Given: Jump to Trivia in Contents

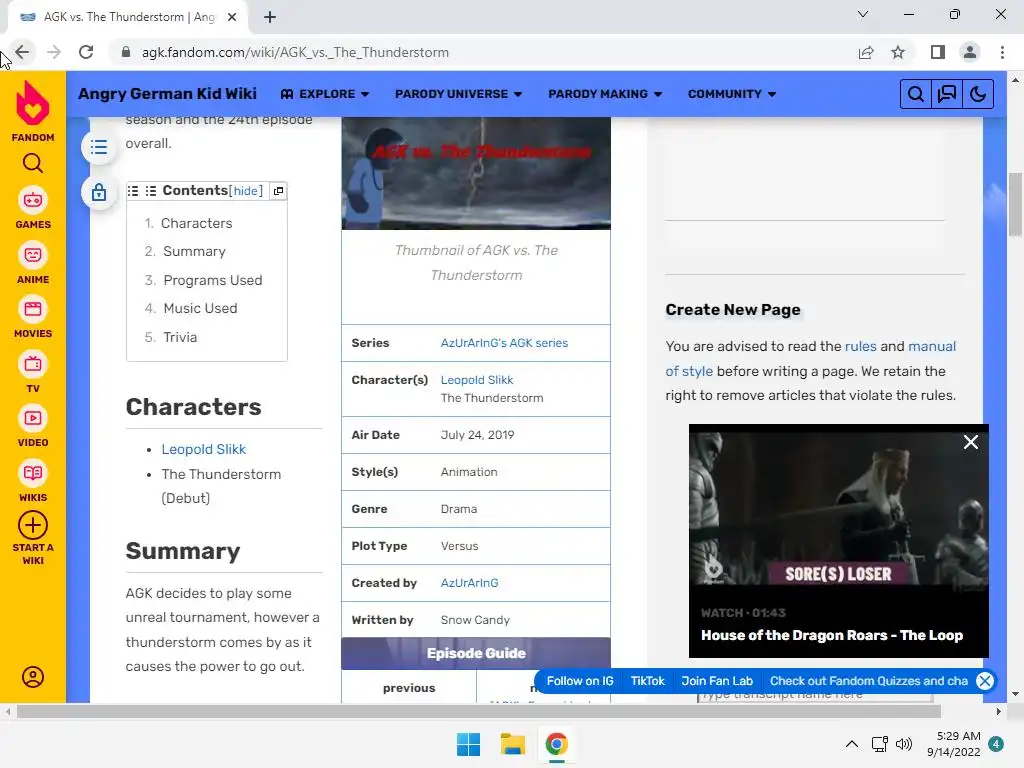Looking at the screenshot, I should click(180, 337).
